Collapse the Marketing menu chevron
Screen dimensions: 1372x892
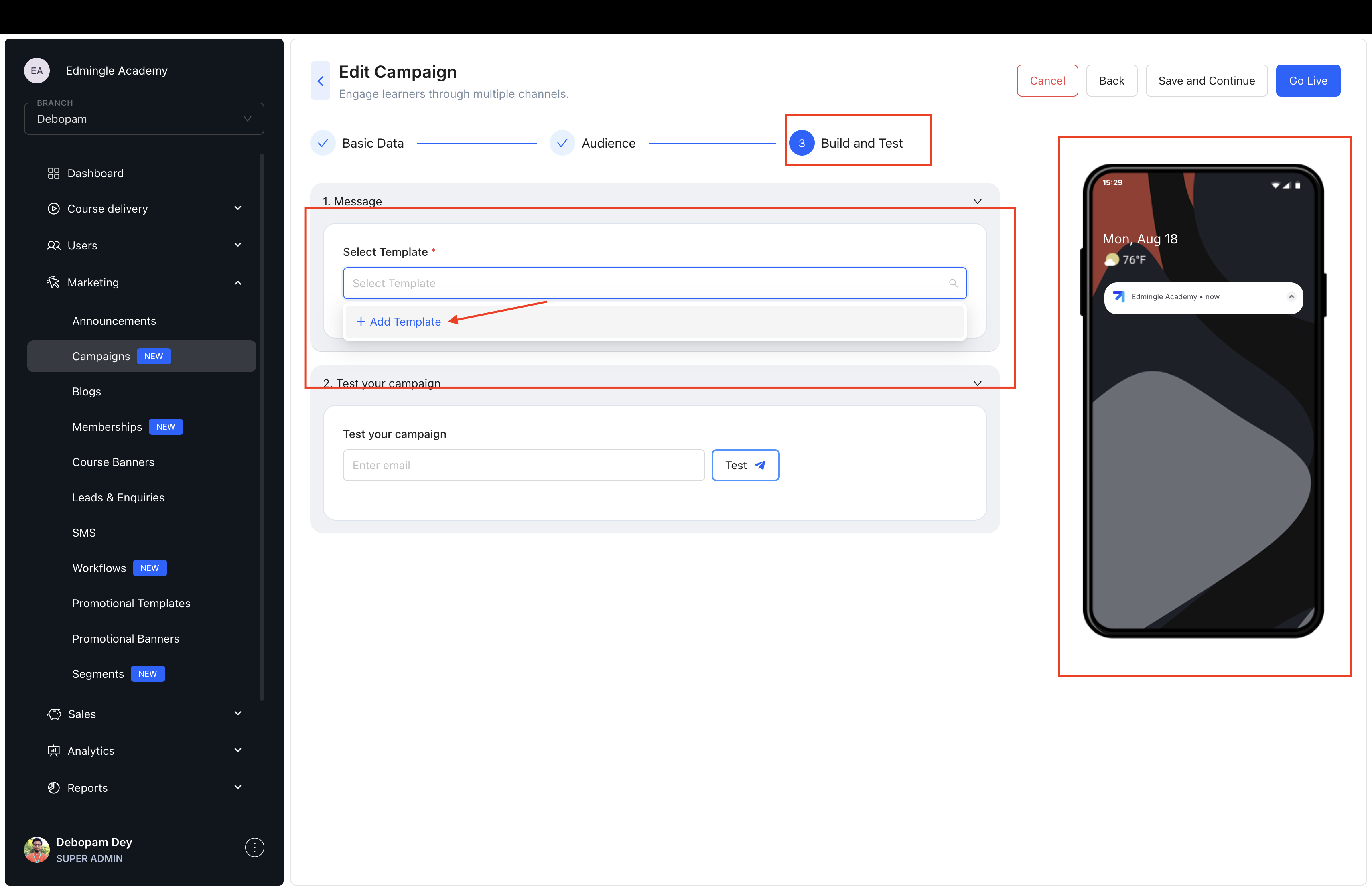(x=238, y=282)
